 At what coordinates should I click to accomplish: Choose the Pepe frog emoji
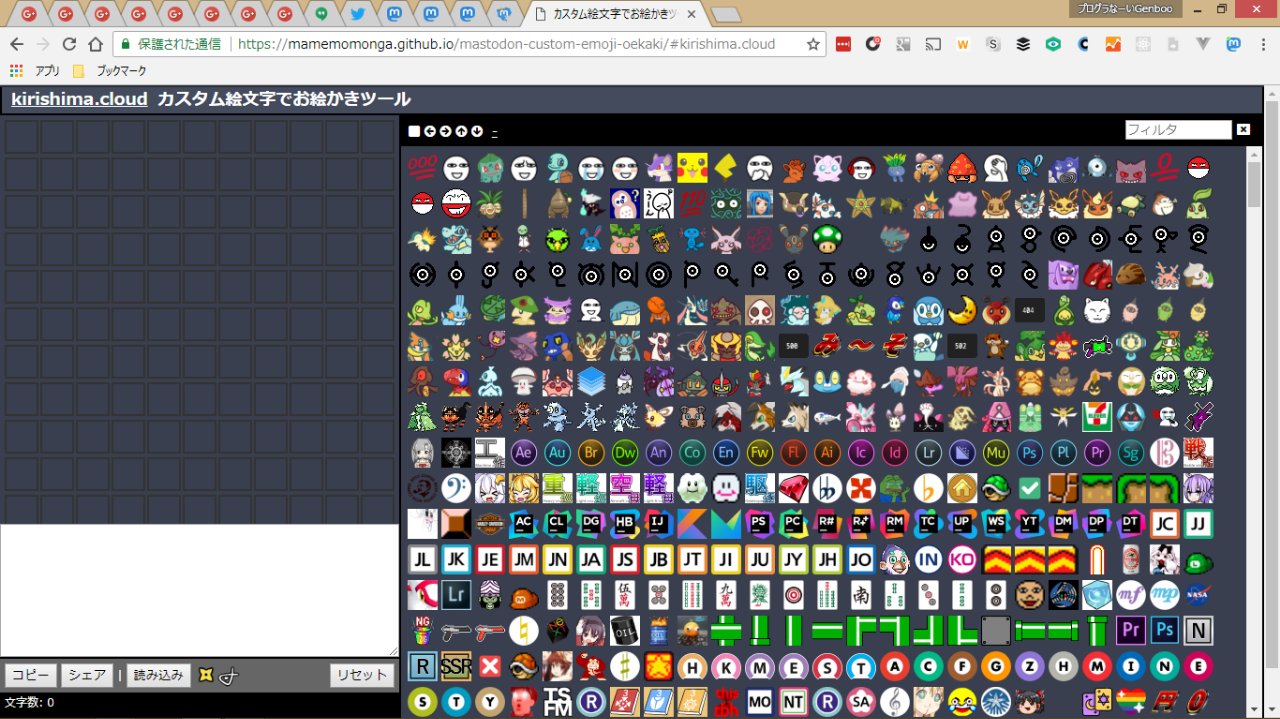click(x=894, y=488)
